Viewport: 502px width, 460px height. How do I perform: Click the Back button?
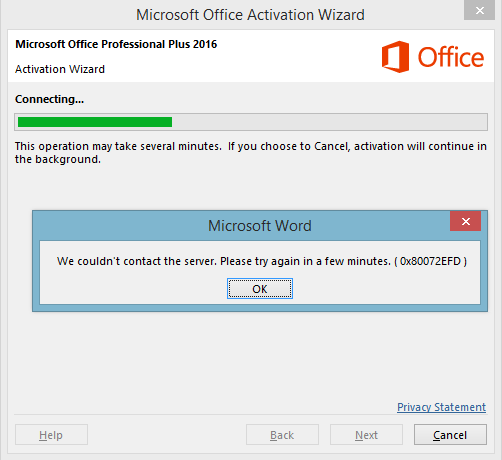pyautogui.click(x=282, y=435)
